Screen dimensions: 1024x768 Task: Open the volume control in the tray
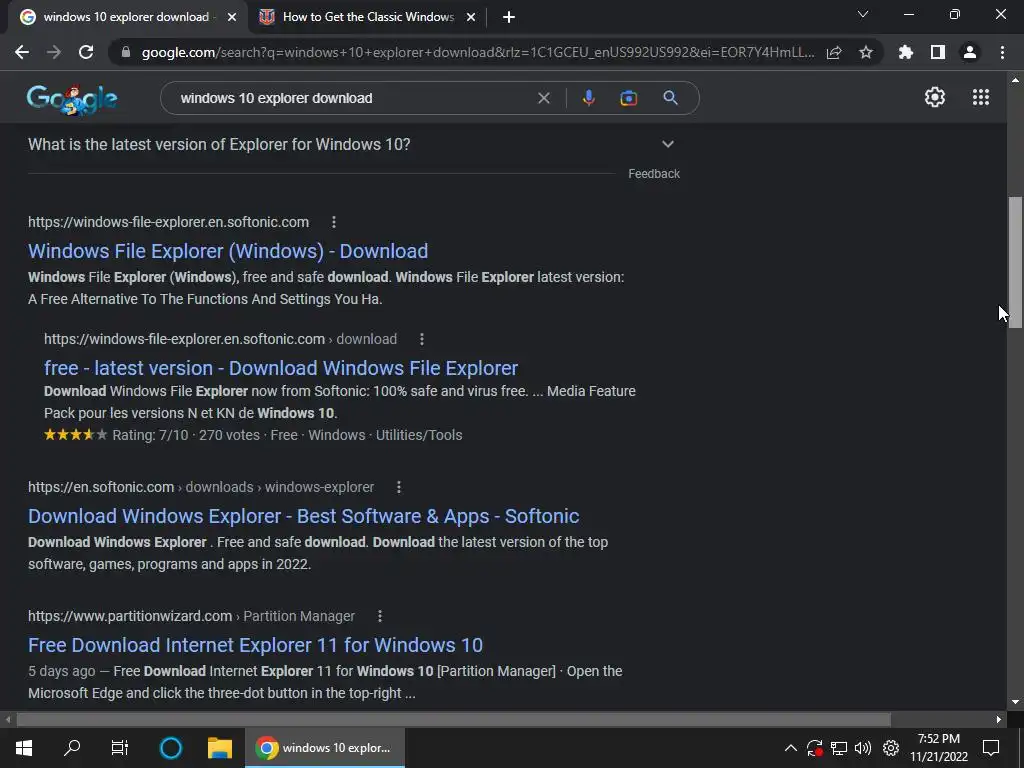863,748
